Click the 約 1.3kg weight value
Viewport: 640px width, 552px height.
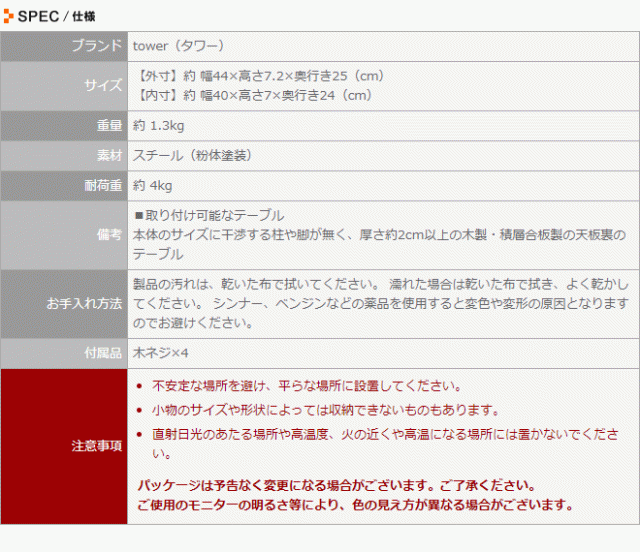click(x=159, y=126)
